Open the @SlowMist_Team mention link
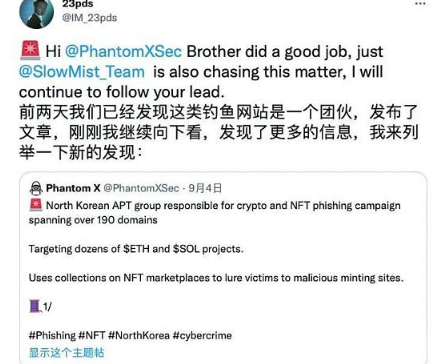 (82, 72)
